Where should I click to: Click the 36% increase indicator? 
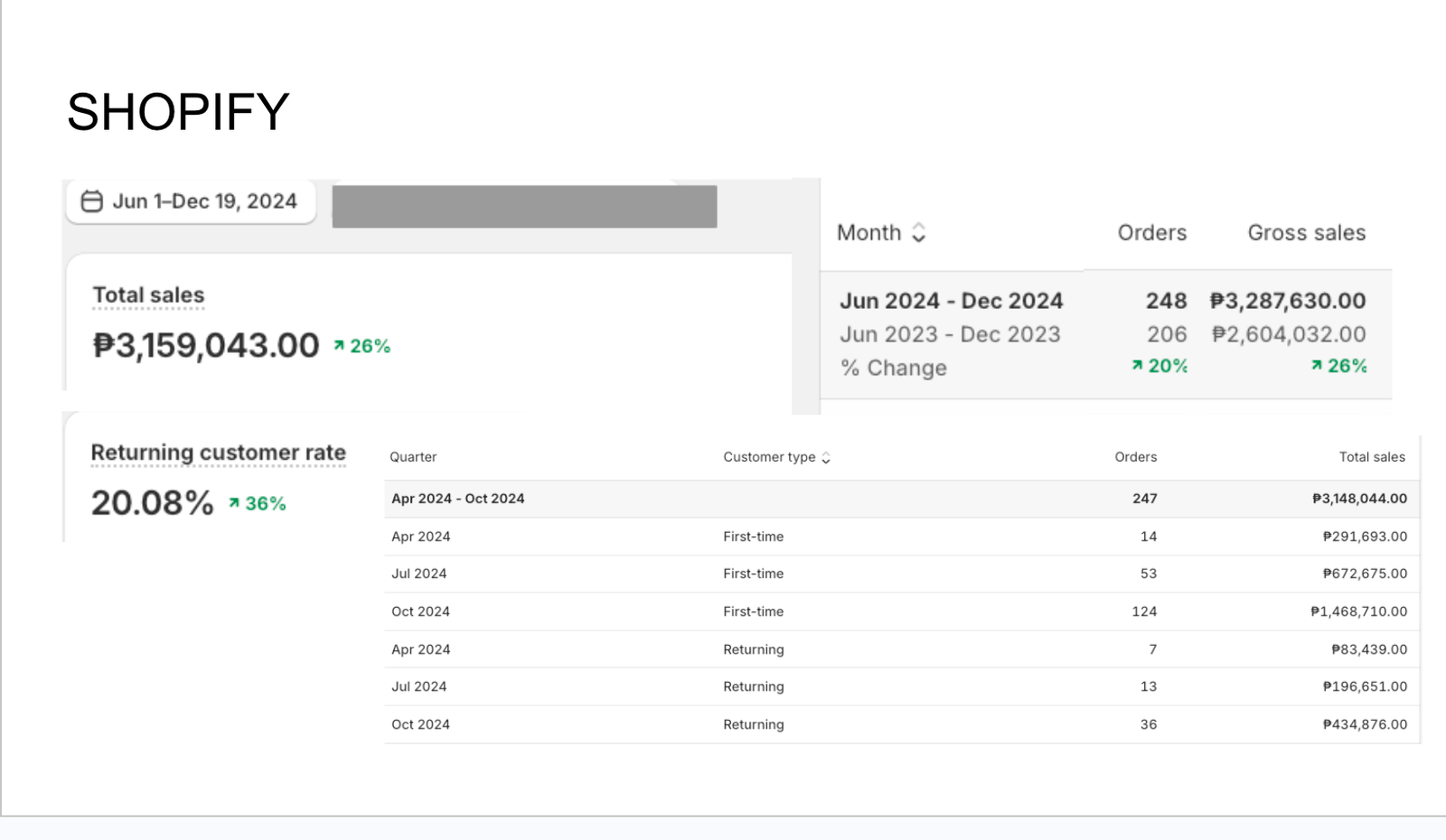[257, 504]
